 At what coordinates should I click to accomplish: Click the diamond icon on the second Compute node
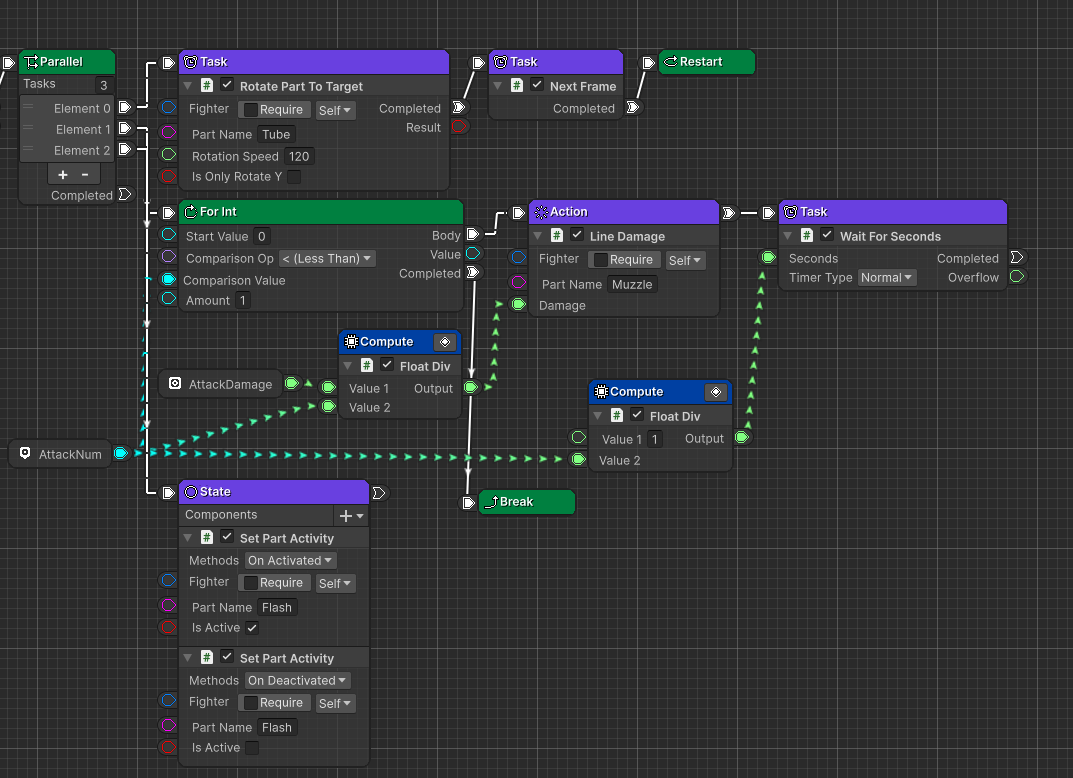(x=714, y=392)
